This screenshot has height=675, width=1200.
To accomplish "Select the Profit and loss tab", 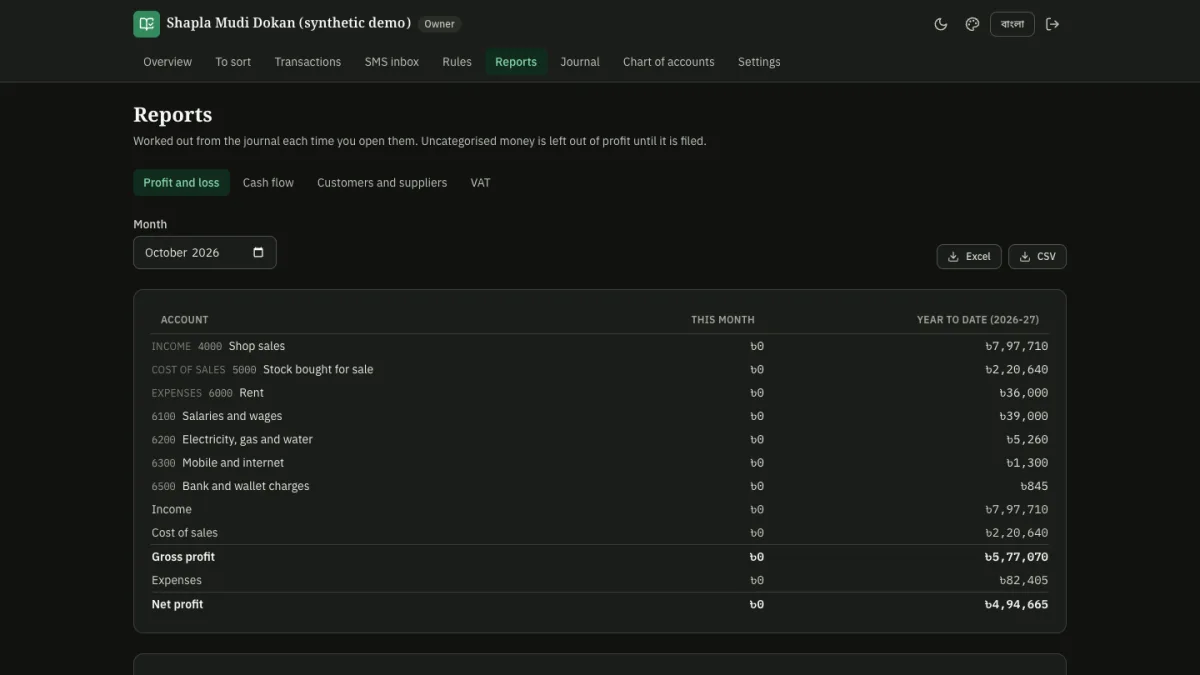I will [181, 183].
